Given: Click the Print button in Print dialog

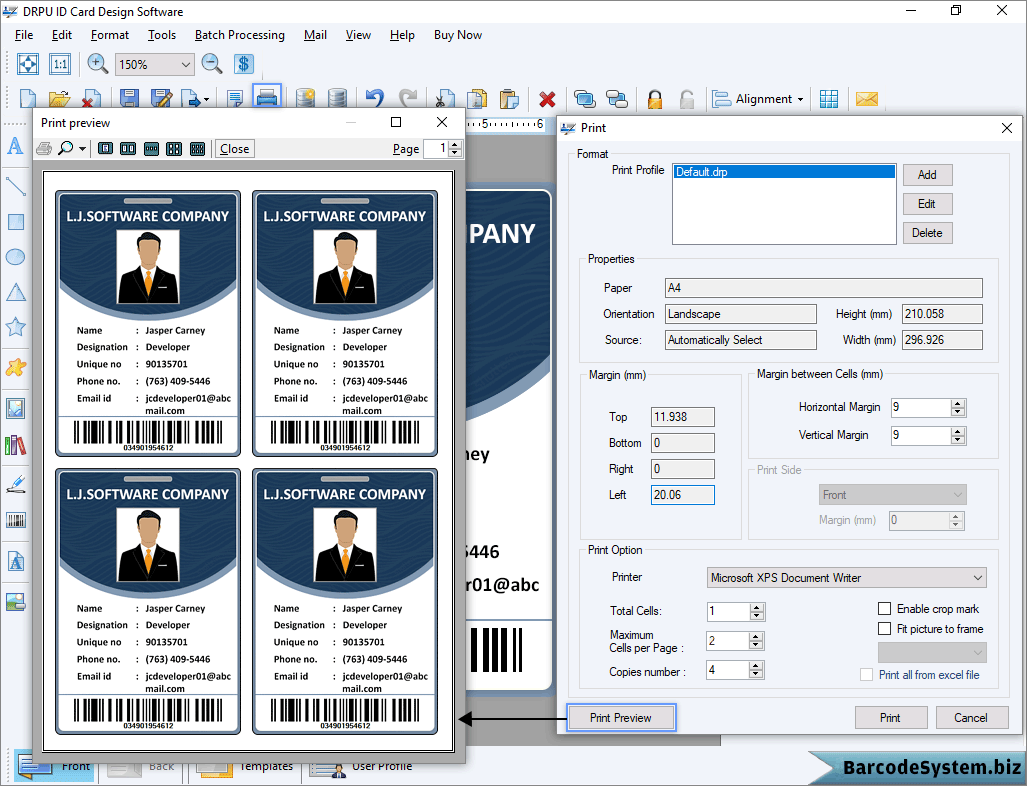Looking at the screenshot, I should point(890,718).
